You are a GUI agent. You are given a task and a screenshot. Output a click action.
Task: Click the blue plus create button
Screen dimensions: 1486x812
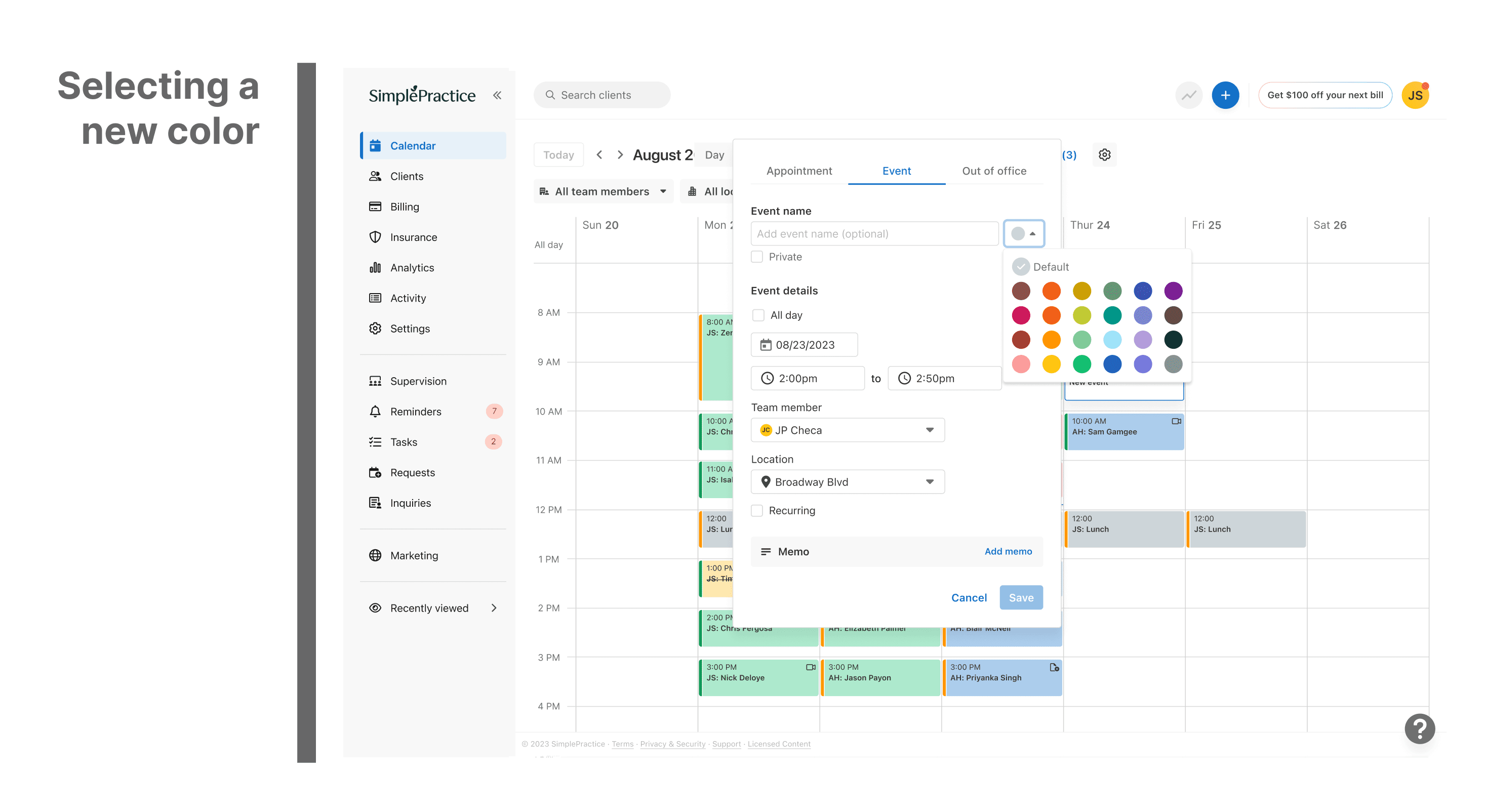click(x=1225, y=95)
